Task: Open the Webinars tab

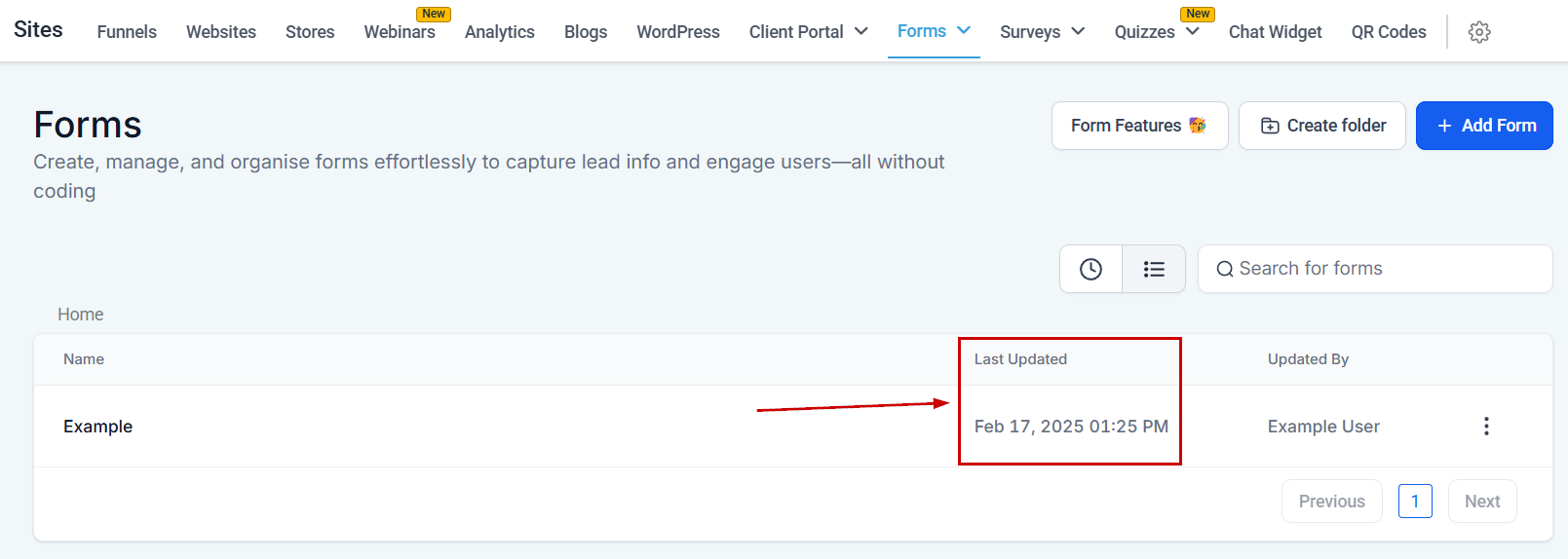Action: tap(400, 32)
